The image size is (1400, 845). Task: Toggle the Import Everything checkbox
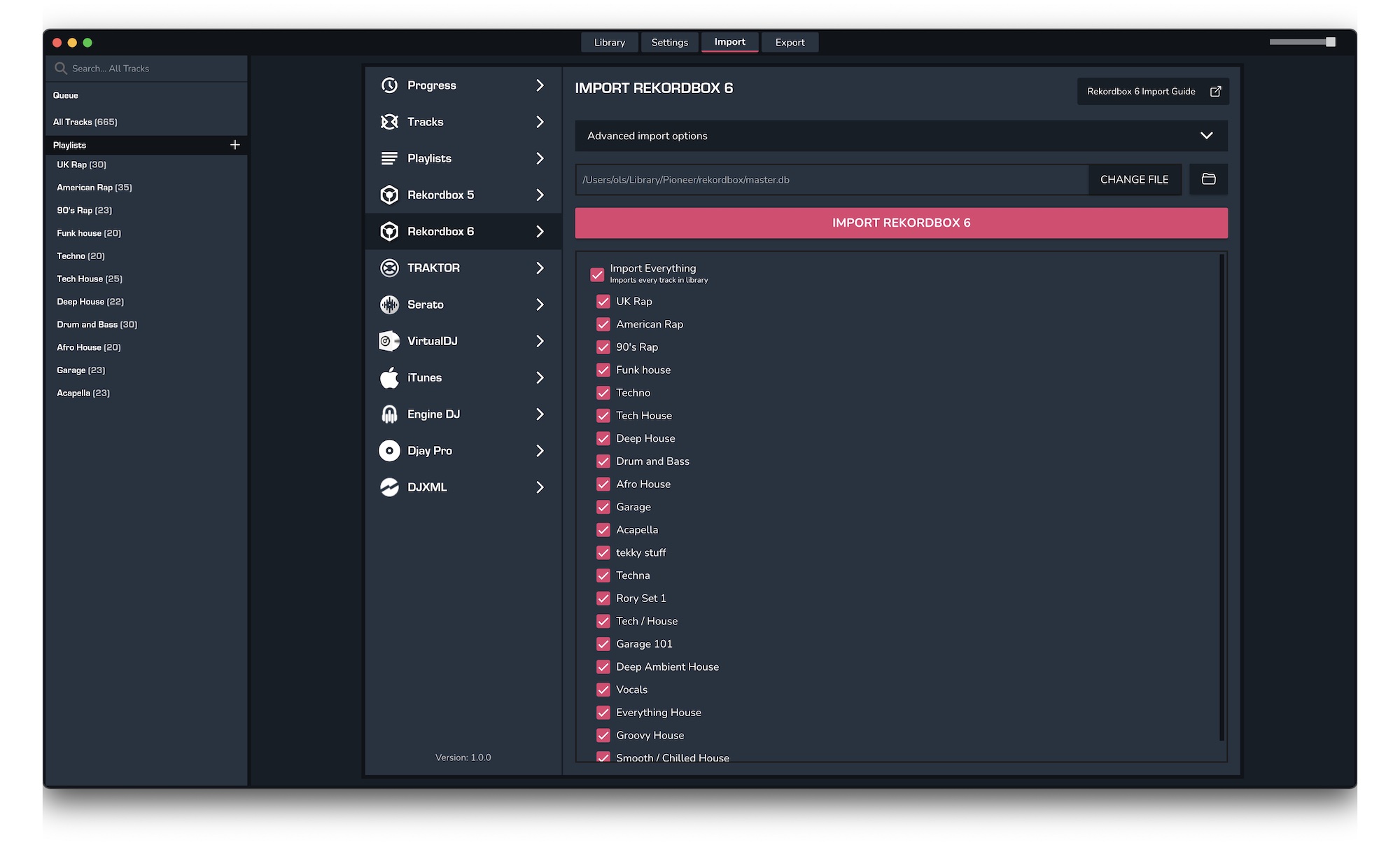[x=597, y=274]
